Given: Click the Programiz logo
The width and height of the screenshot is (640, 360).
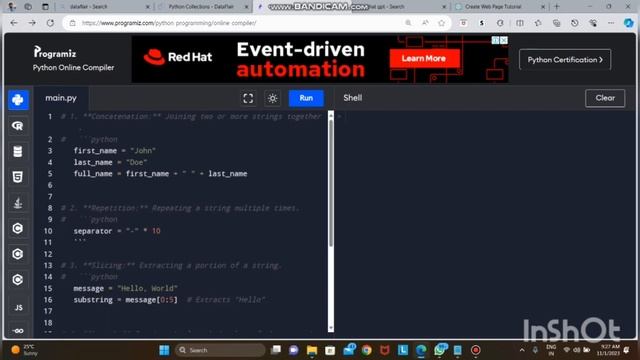Looking at the screenshot, I should click(55, 52).
